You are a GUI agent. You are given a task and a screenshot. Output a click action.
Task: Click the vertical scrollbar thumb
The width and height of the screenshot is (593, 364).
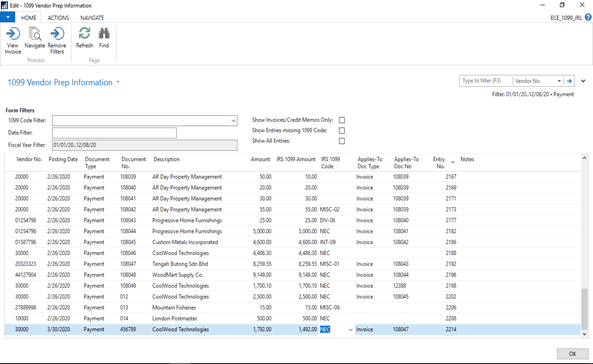pos(584,309)
